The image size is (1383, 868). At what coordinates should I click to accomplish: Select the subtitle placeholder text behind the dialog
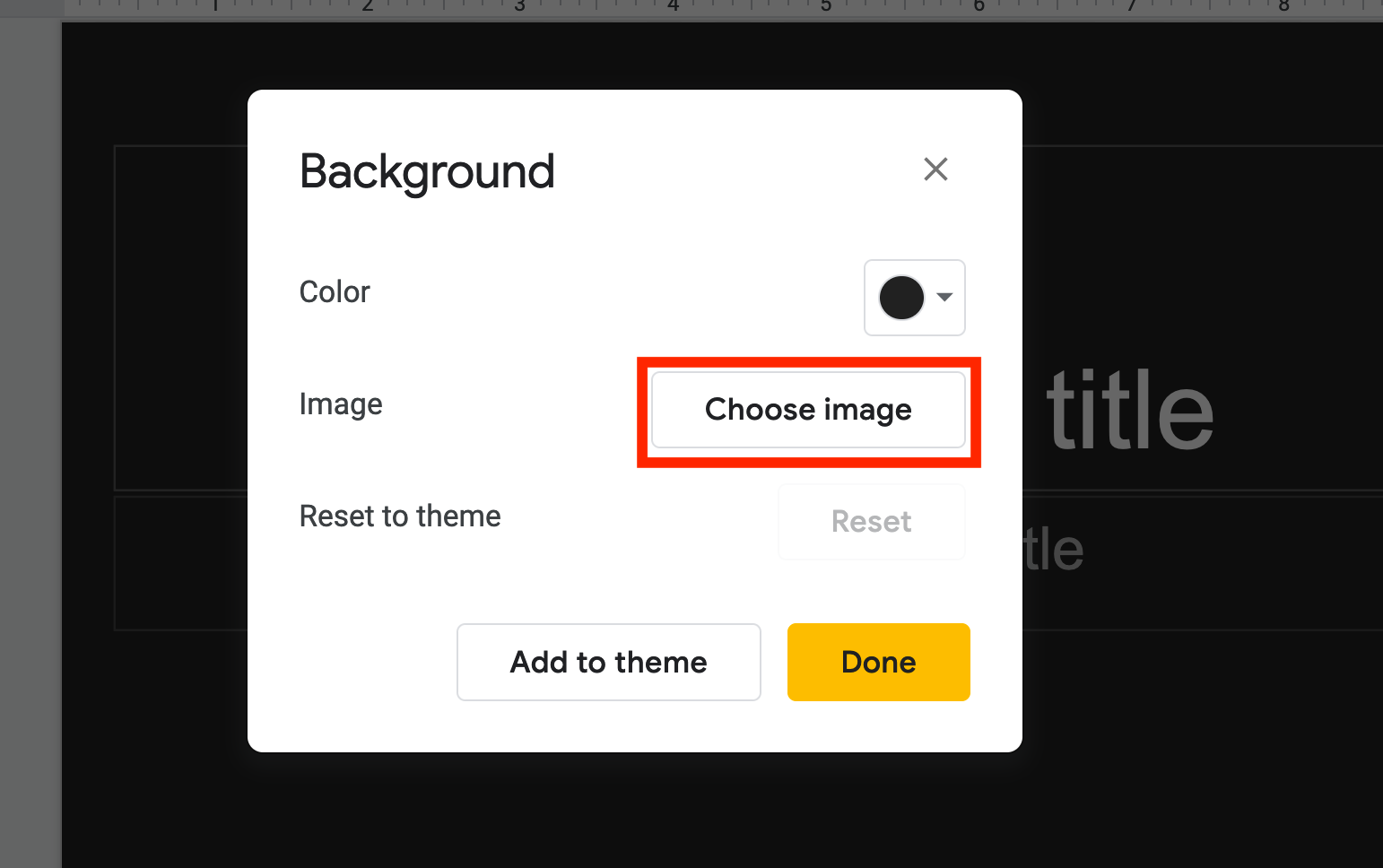1055,550
